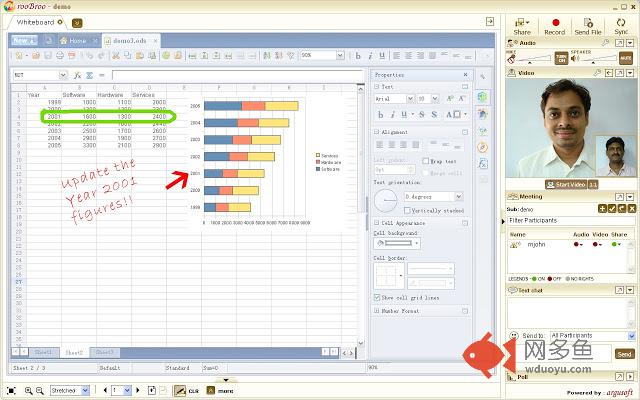640x400 pixels.
Task: Switch to Sheet1 tab
Action: click(x=43, y=352)
